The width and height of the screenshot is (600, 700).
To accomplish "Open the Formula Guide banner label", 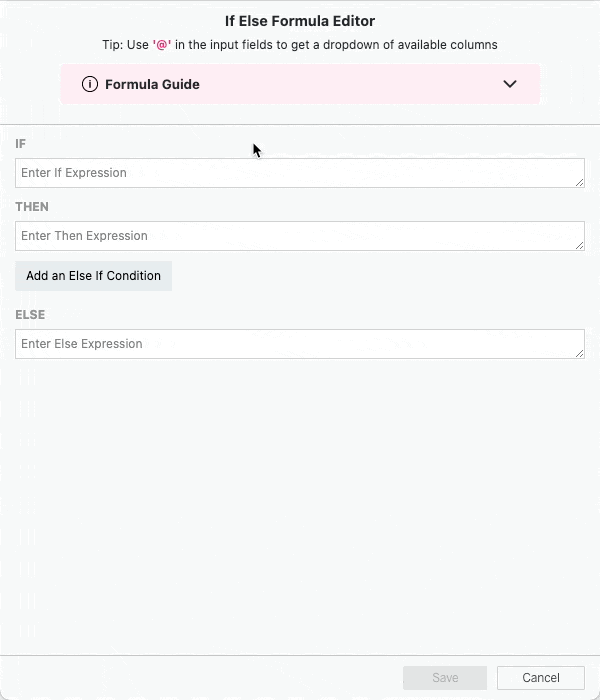I will click(x=152, y=84).
